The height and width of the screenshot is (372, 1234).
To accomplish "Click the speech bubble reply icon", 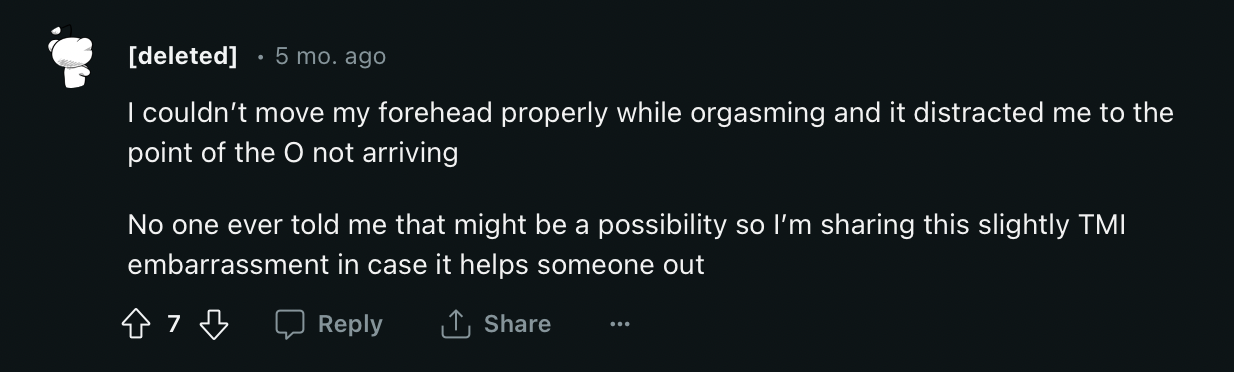I will click(290, 324).
